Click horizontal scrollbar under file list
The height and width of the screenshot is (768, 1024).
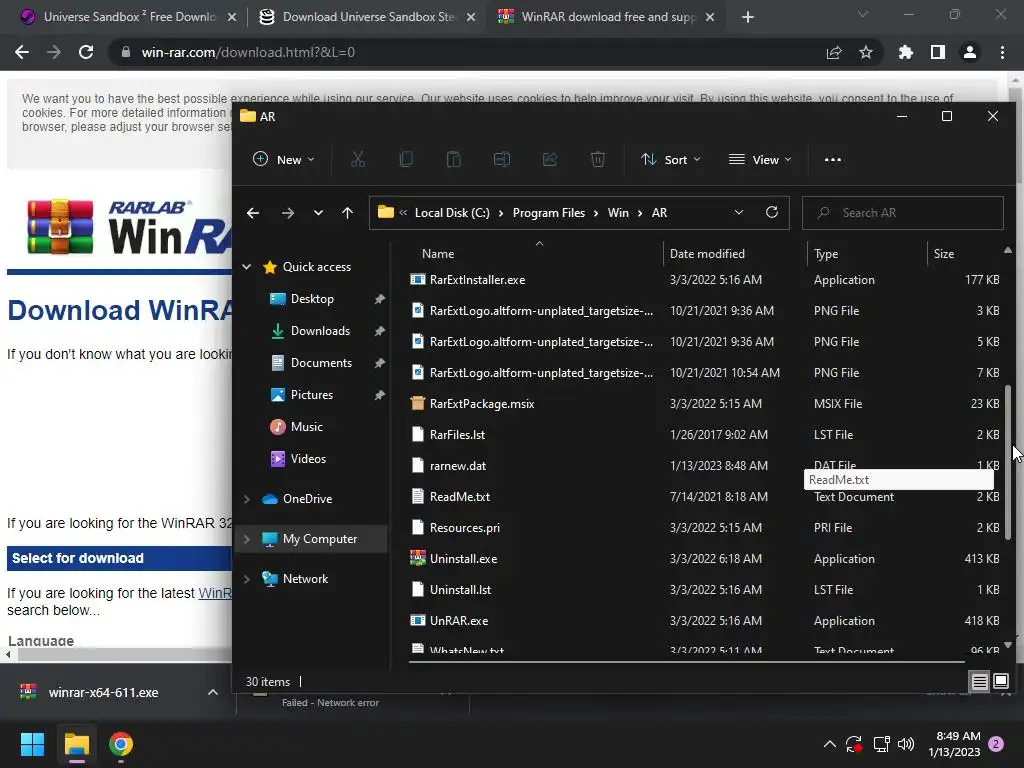(x=686, y=662)
